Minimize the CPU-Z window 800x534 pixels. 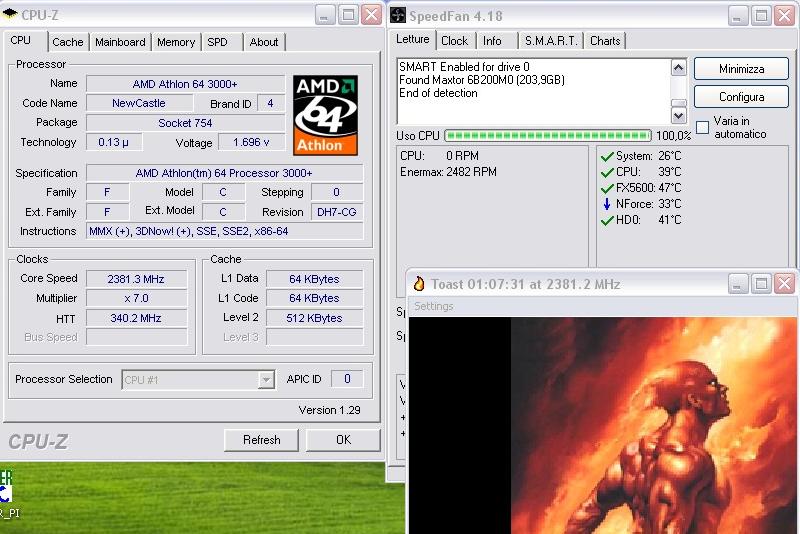324,15
